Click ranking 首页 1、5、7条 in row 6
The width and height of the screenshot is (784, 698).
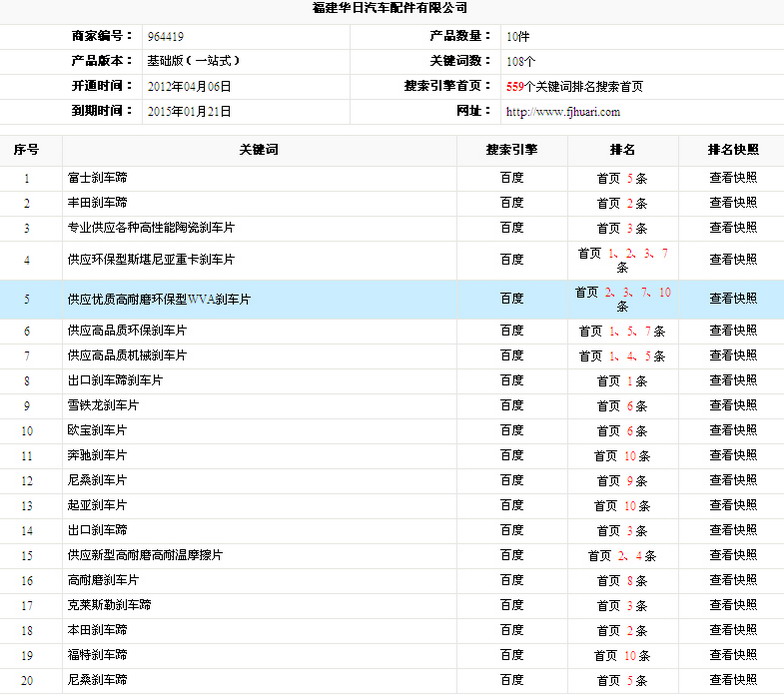(622, 331)
